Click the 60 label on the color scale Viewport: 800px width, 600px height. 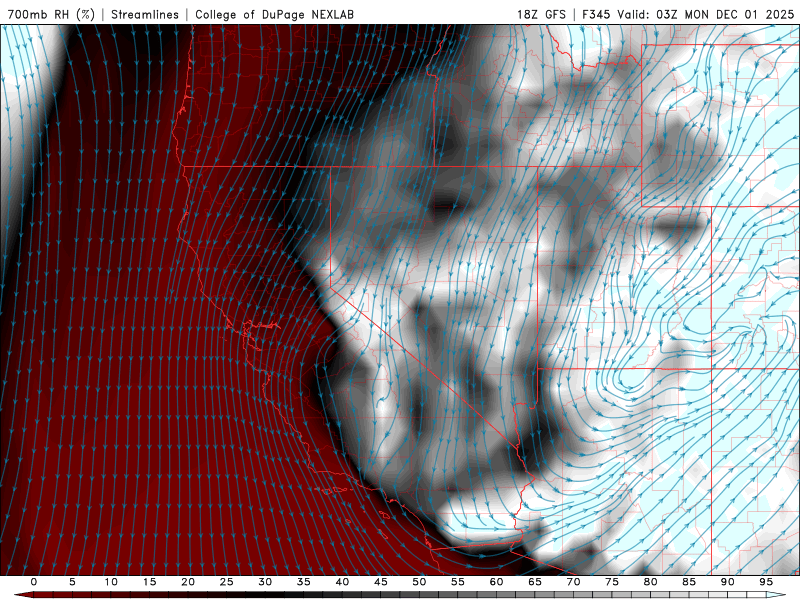tap(496, 582)
